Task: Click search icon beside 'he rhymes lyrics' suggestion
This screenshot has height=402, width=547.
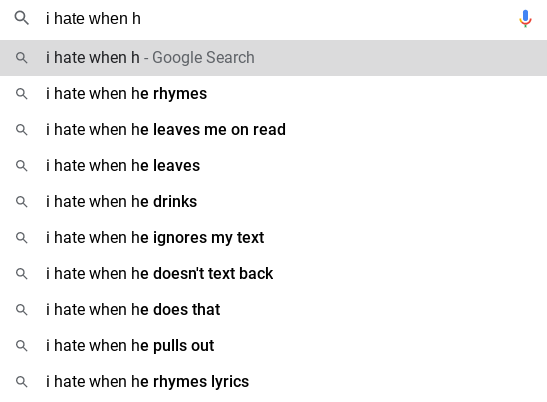Action: click(x=22, y=381)
